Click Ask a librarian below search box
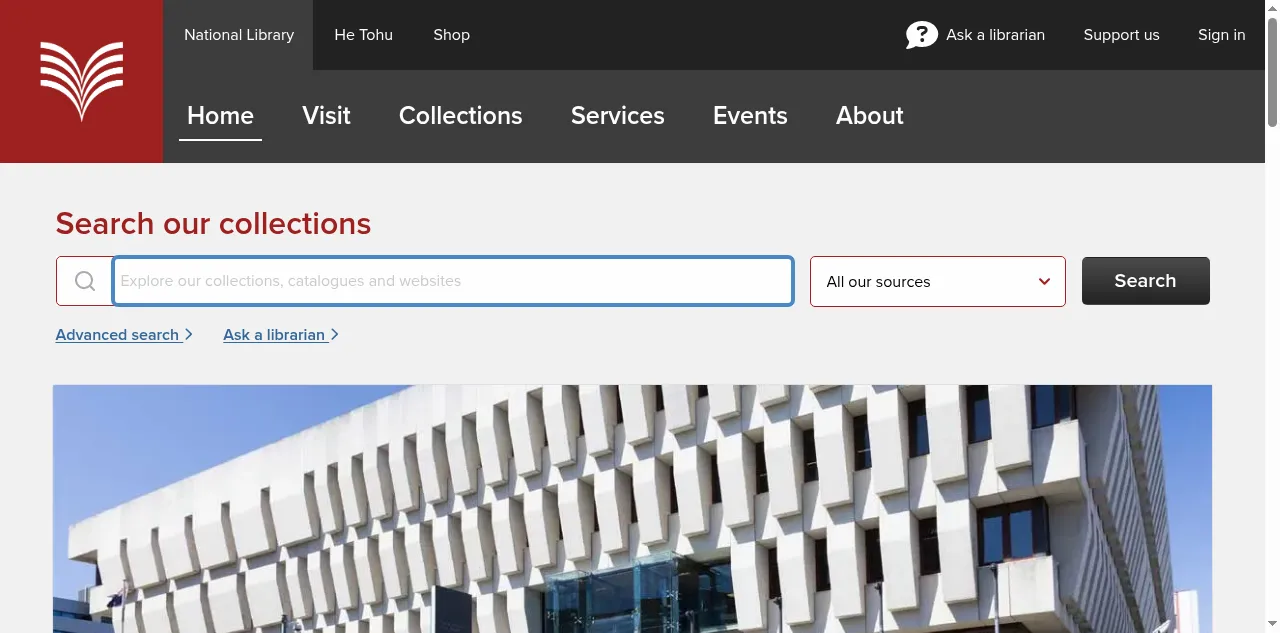The image size is (1280, 633). [x=281, y=335]
